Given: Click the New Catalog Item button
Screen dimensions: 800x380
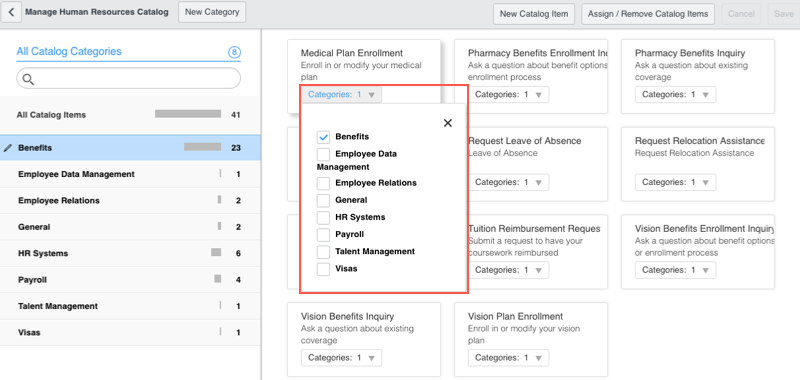Looking at the screenshot, I should point(534,14).
